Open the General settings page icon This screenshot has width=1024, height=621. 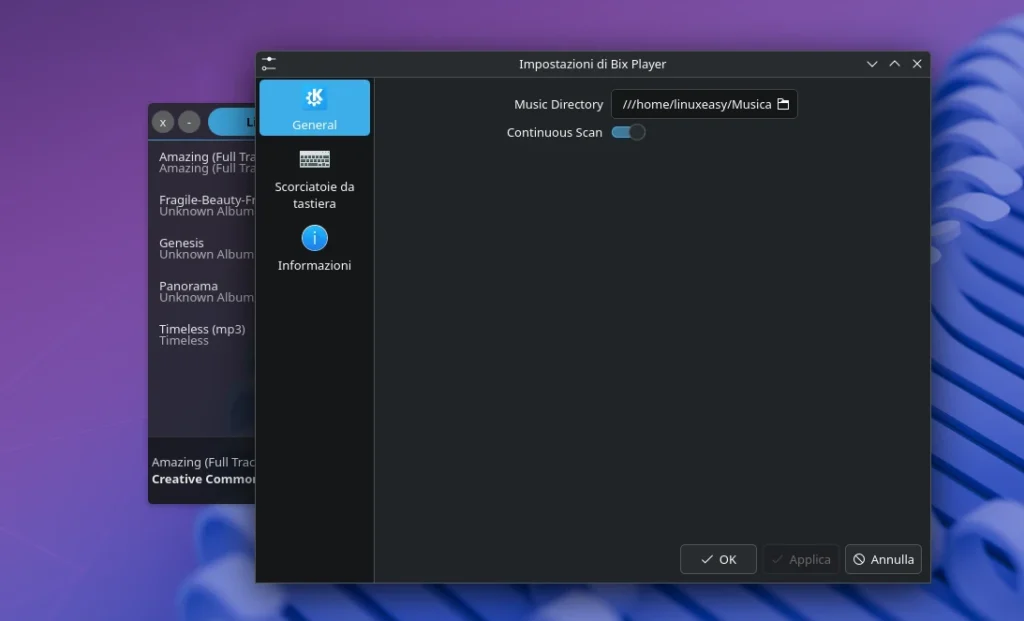[x=314, y=97]
